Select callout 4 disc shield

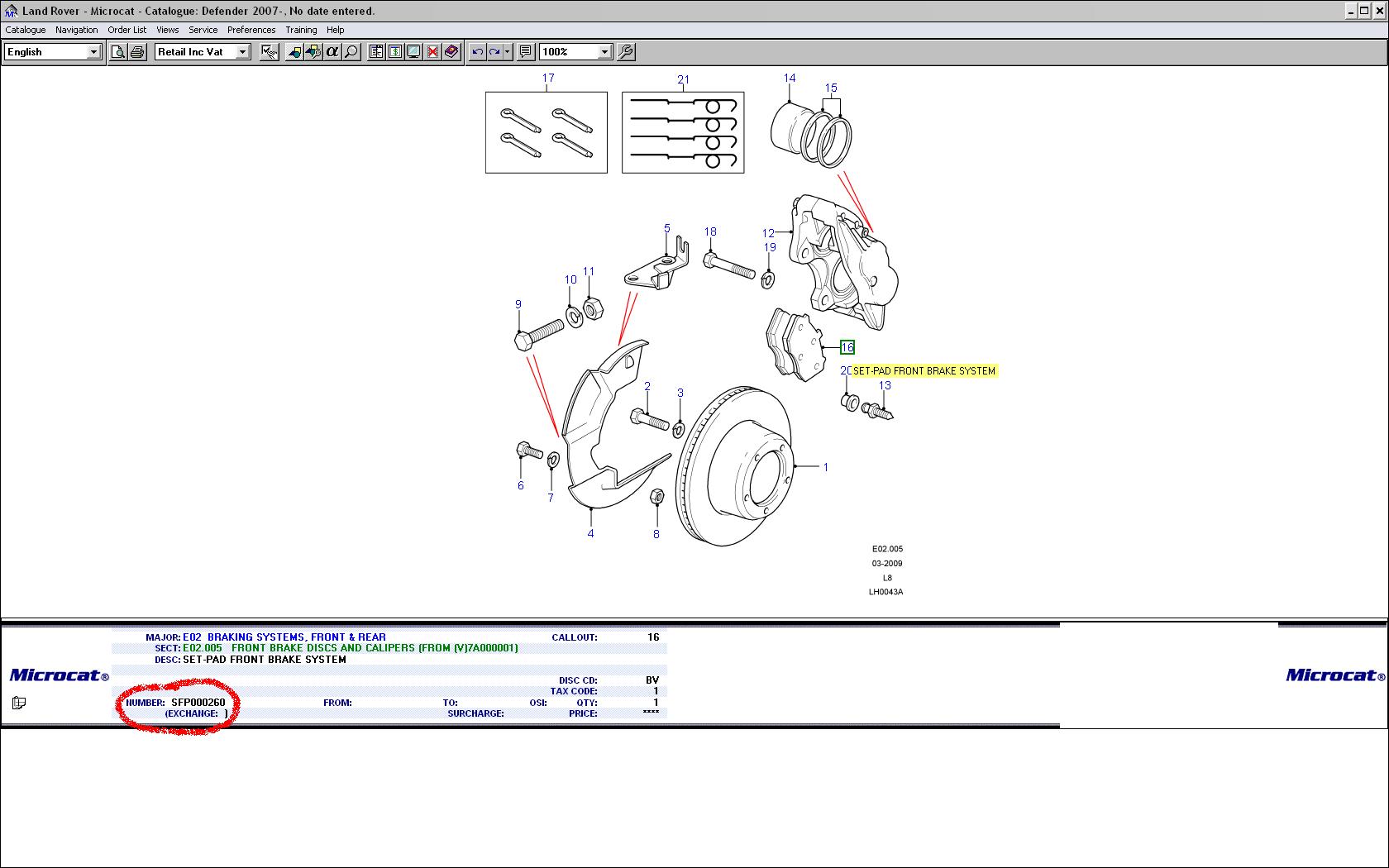[590, 533]
